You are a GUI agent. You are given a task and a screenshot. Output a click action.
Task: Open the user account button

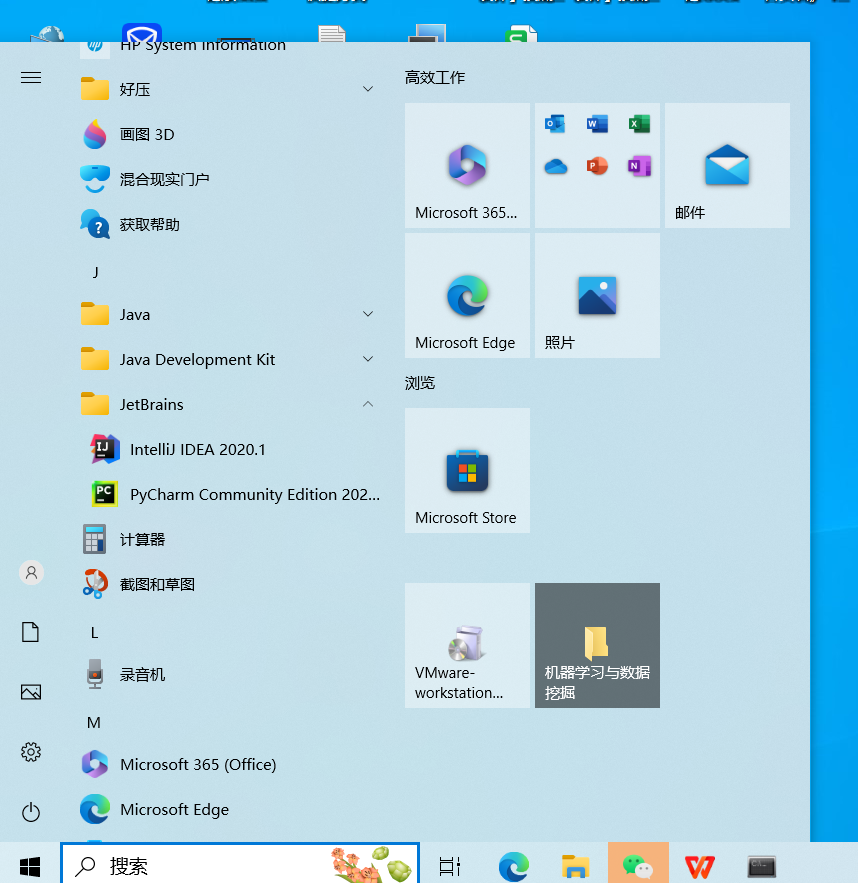(32, 573)
